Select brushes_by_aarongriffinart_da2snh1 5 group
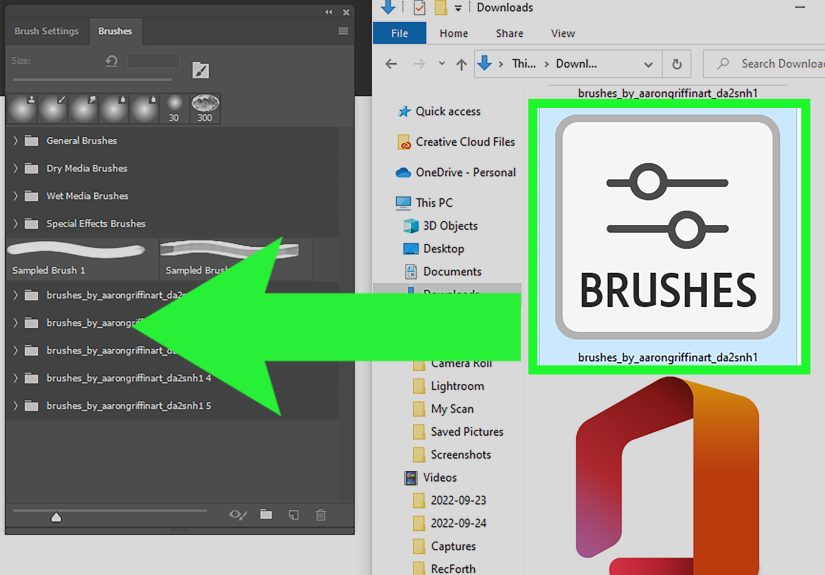Viewport: 825px width, 575px height. coord(172,406)
